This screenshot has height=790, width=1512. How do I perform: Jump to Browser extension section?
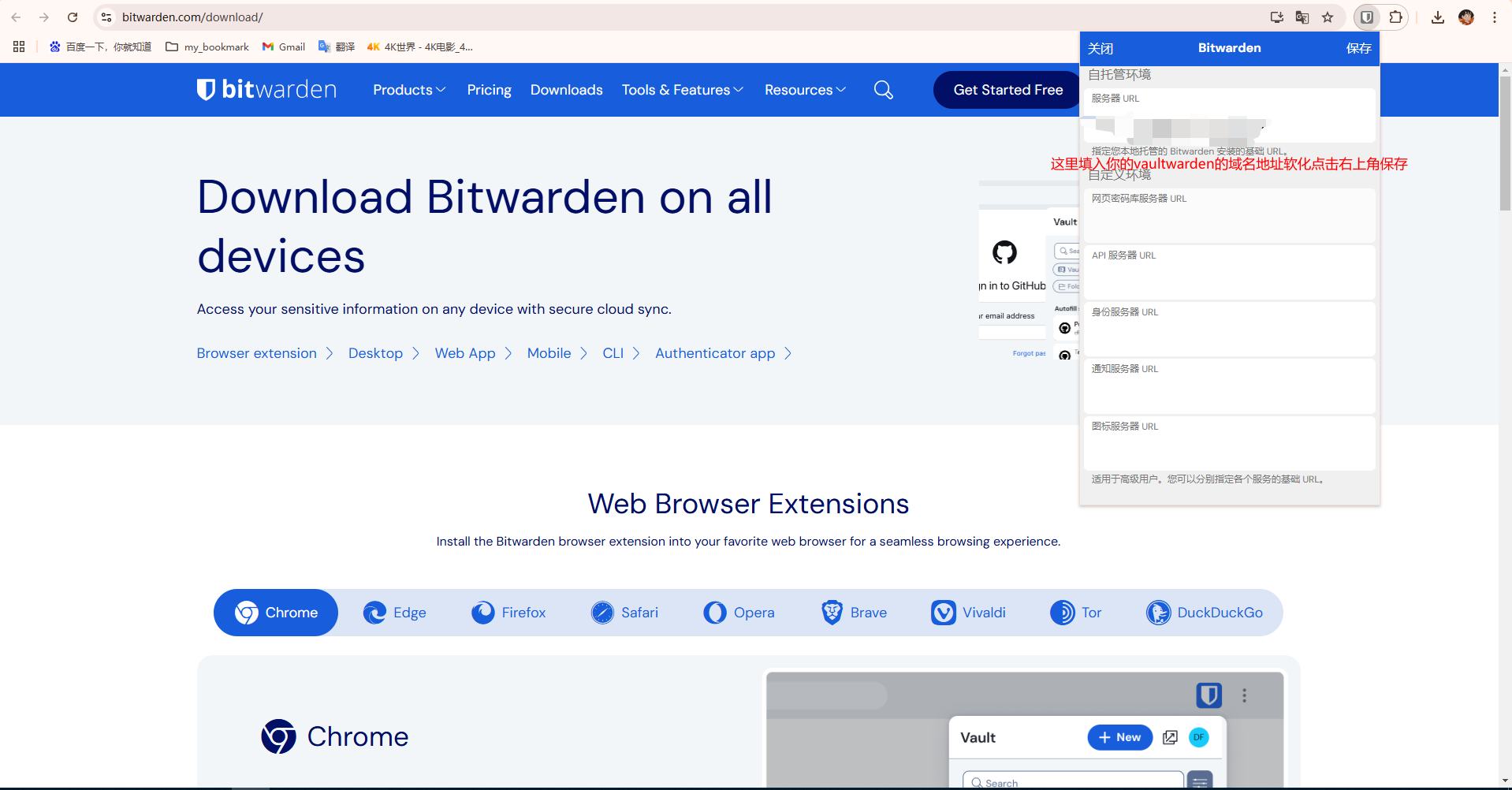click(x=265, y=353)
